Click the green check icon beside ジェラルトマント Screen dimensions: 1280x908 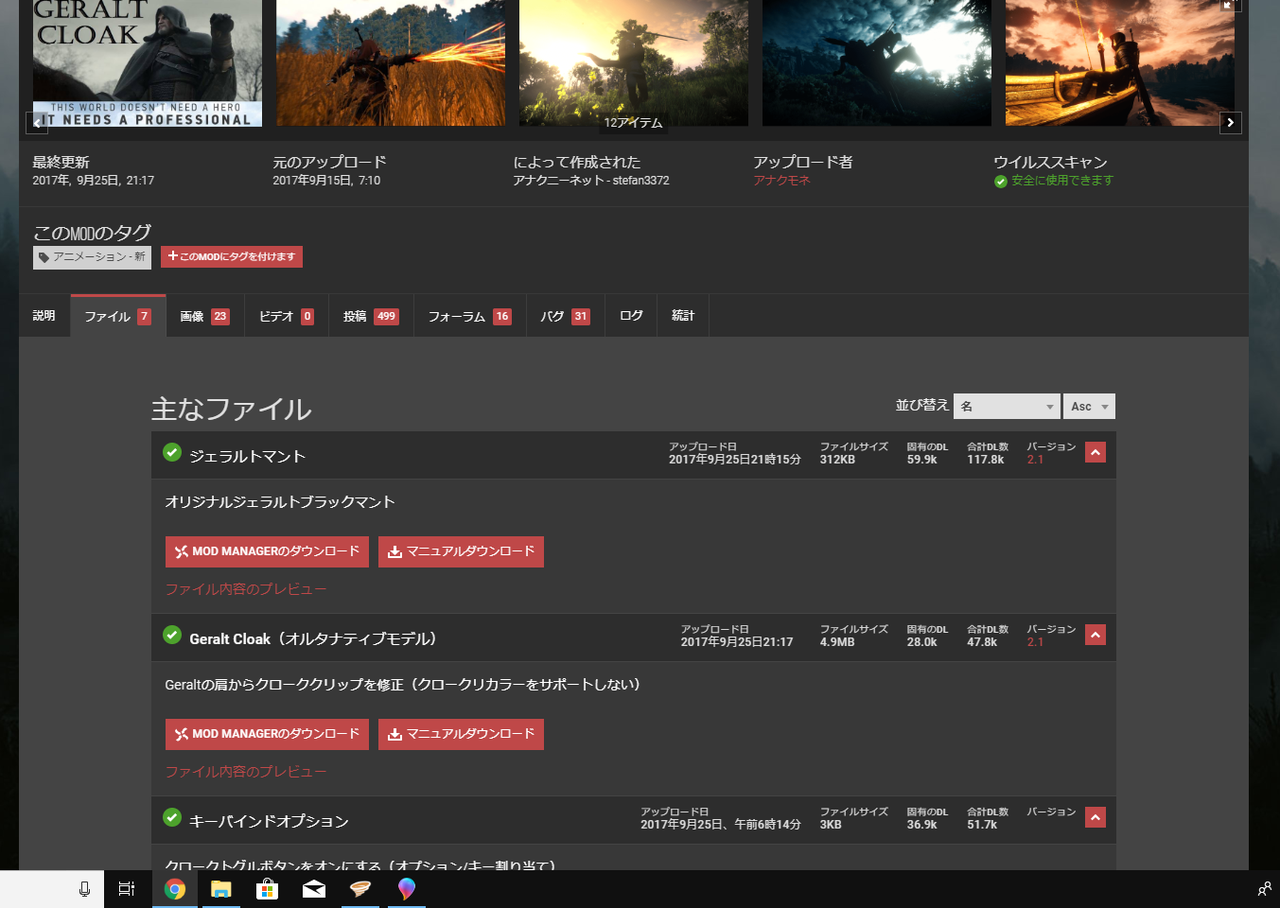pyautogui.click(x=172, y=453)
